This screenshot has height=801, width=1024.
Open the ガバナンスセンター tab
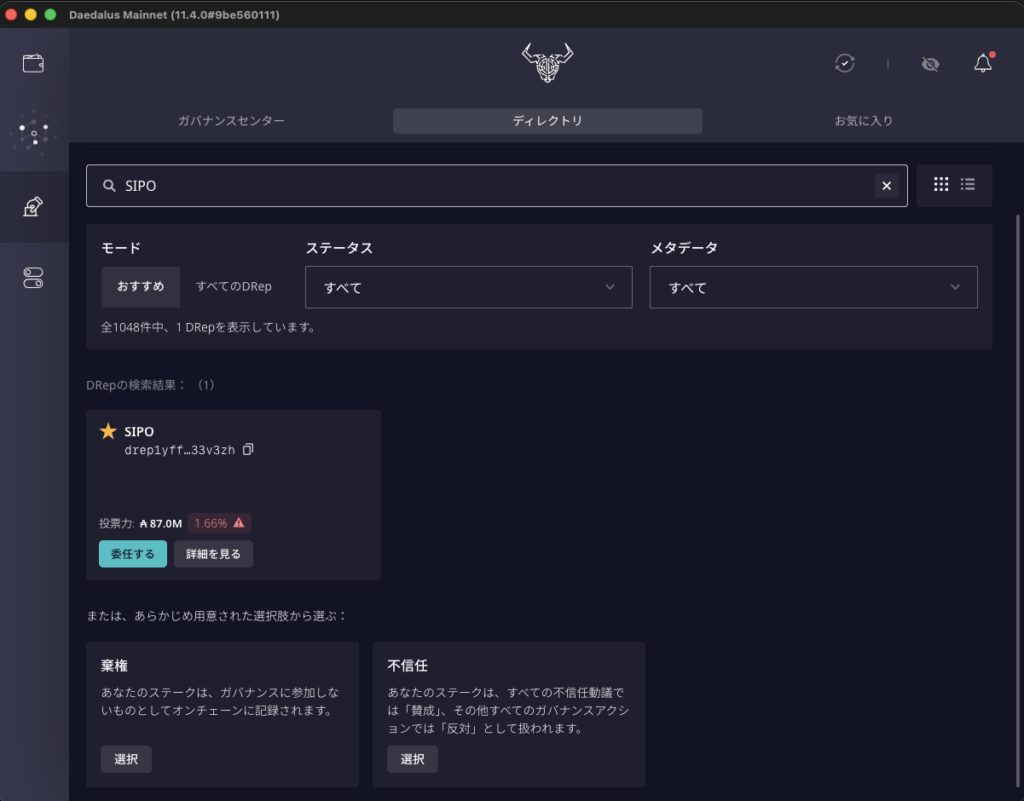coord(231,121)
